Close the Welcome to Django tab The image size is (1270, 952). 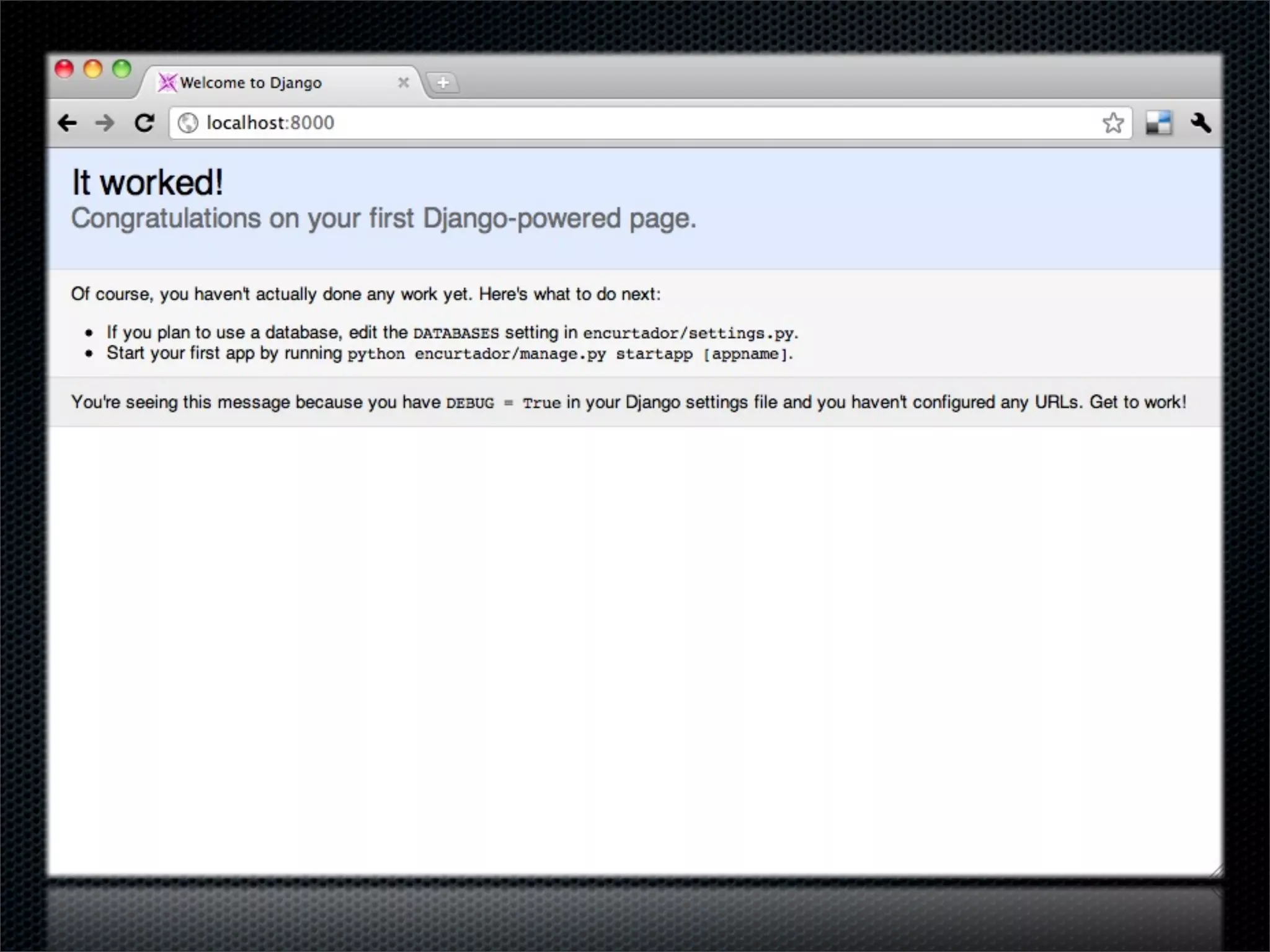(x=404, y=82)
